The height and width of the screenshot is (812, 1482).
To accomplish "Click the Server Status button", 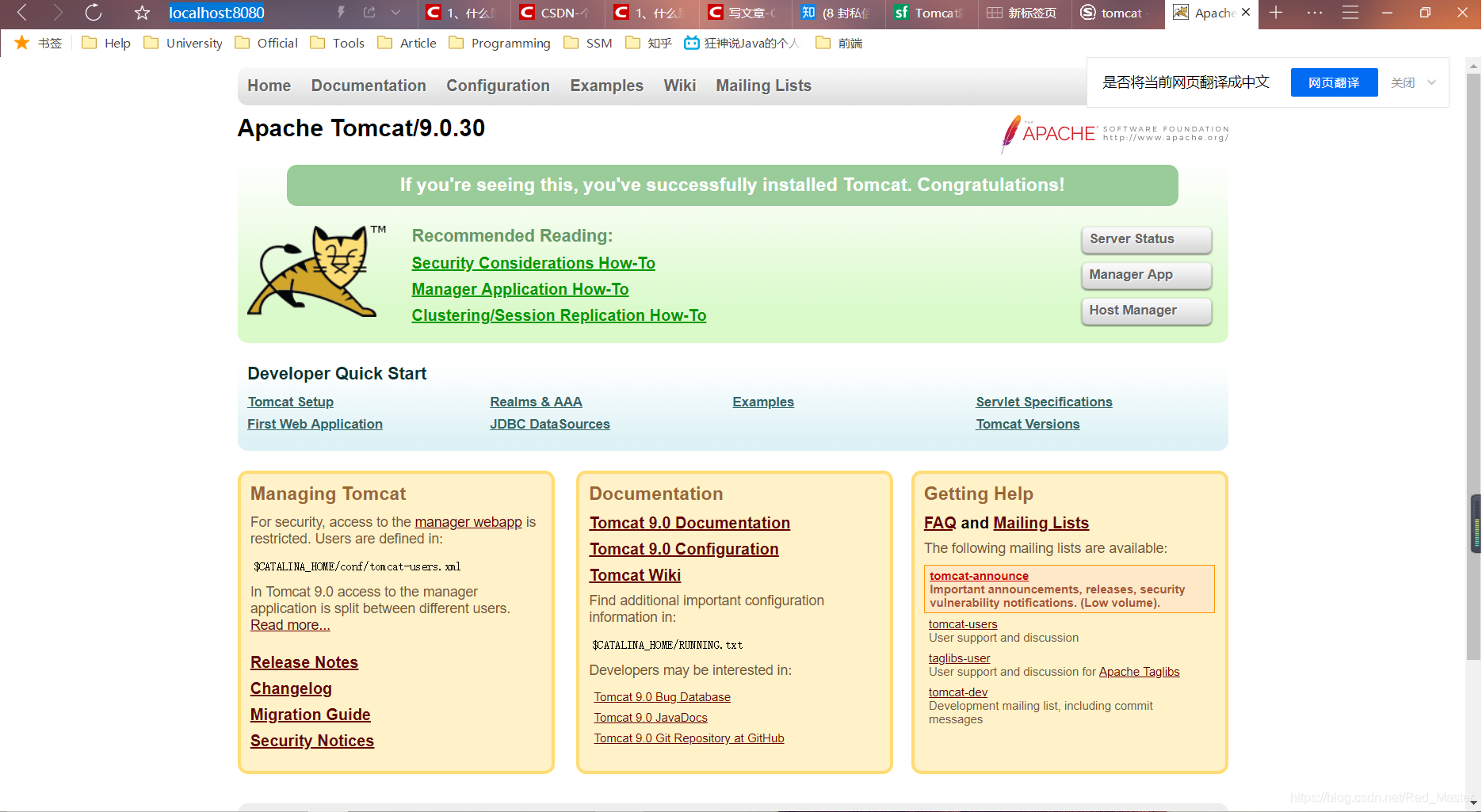I will pyautogui.click(x=1146, y=239).
